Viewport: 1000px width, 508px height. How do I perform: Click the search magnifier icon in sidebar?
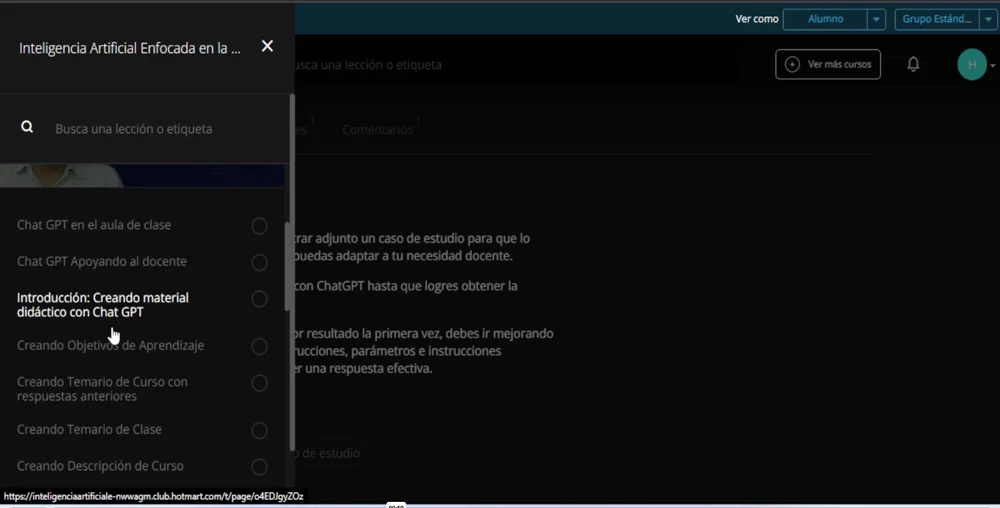click(27, 128)
